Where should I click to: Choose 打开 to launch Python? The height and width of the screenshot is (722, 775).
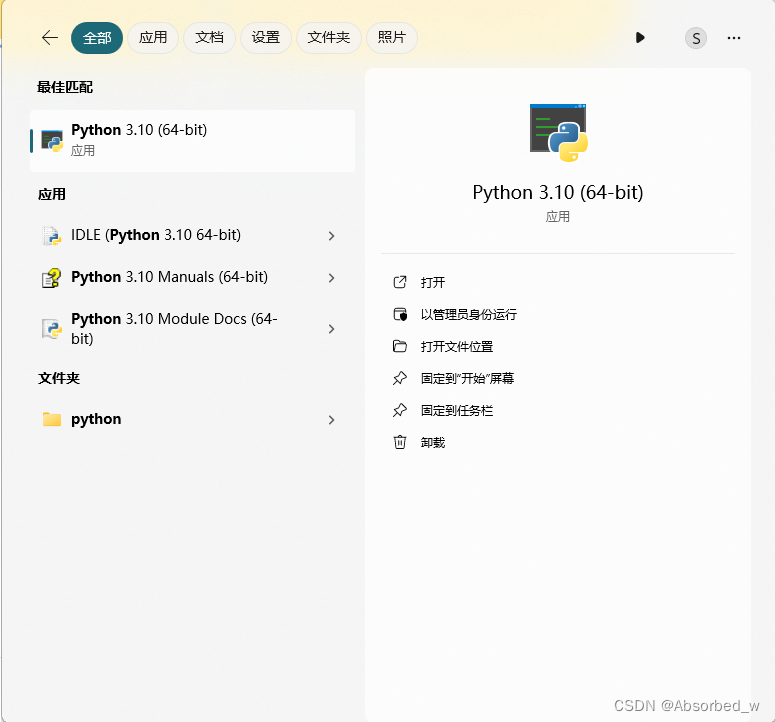coord(432,283)
